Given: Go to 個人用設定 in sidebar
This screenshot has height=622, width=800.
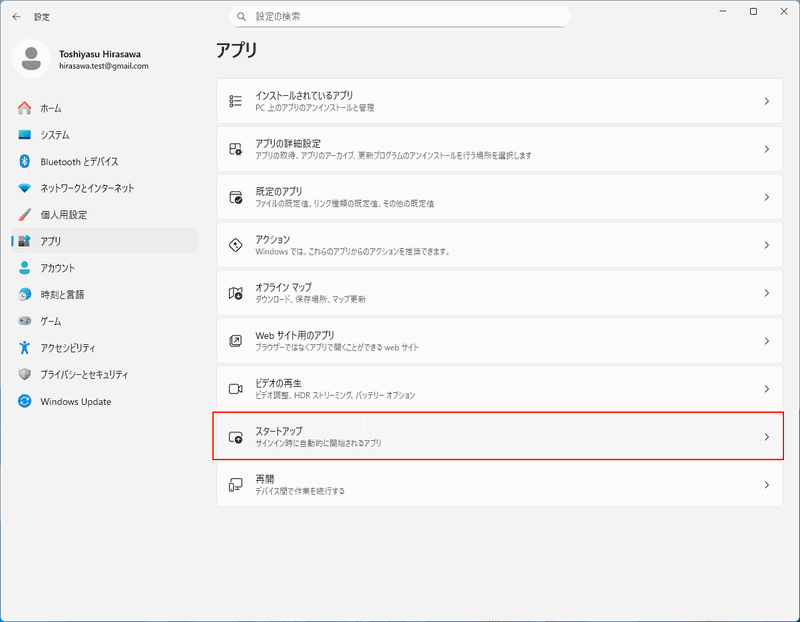Looking at the screenshot, I should click(x=63, y=215).
